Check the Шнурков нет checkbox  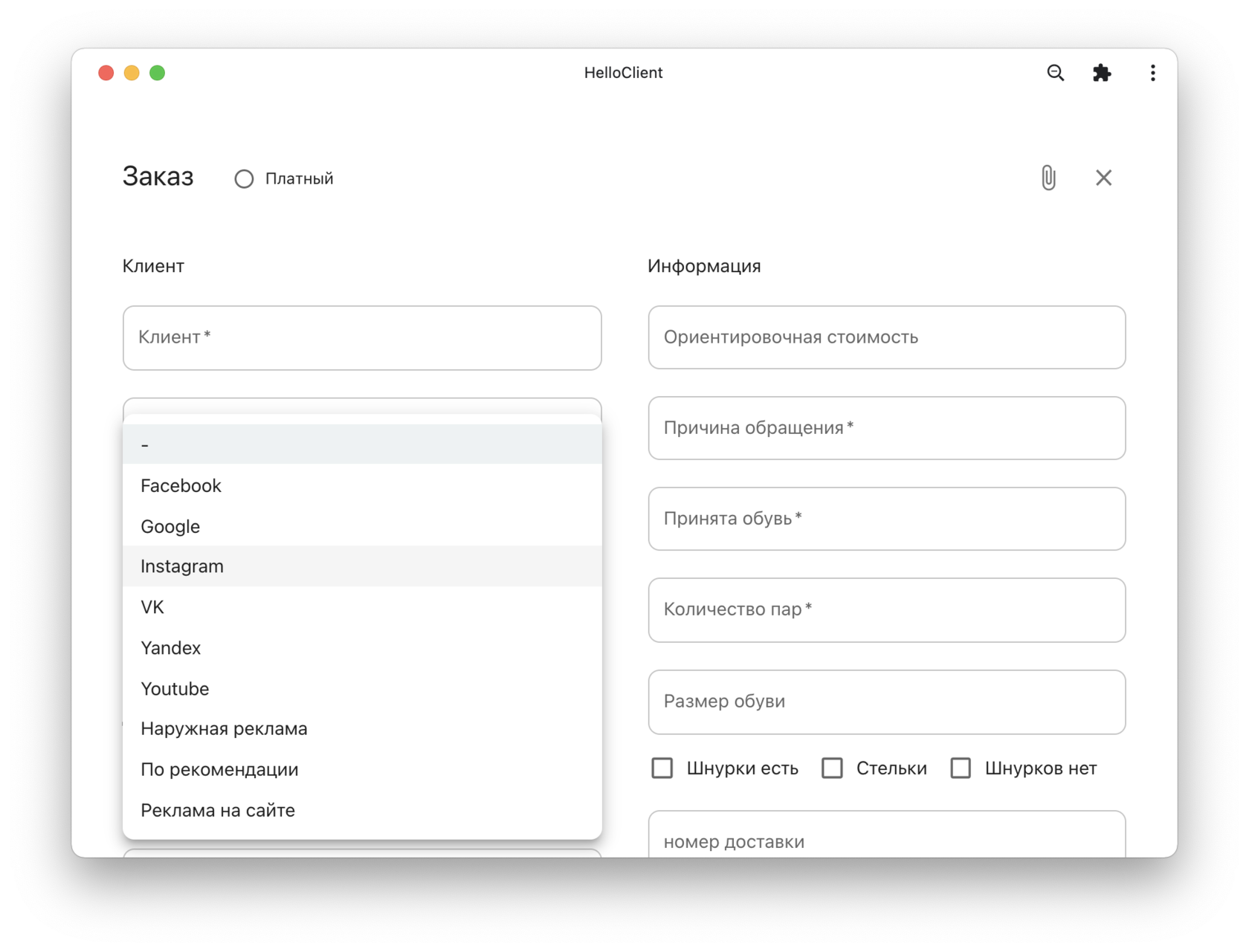[961, 768]
